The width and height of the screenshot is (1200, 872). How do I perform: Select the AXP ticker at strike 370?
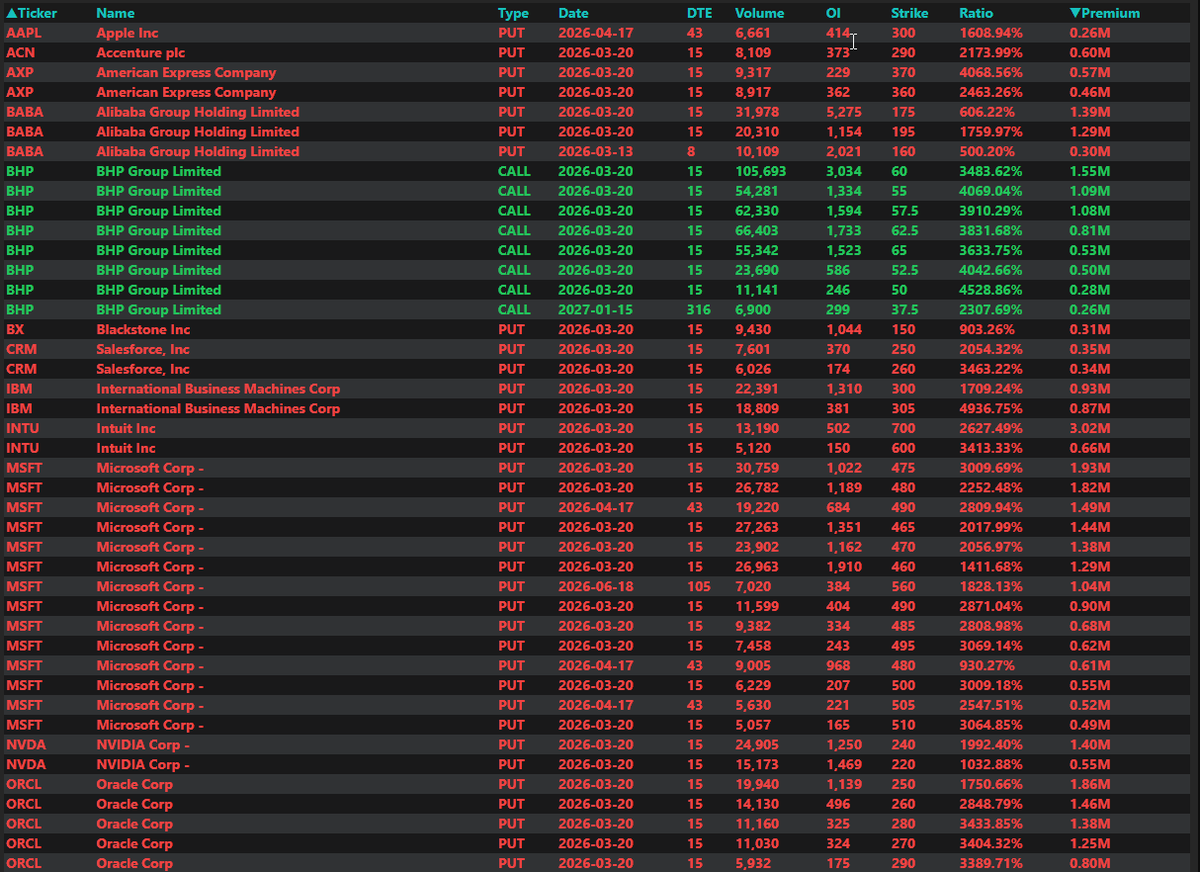[x=20, y=73]
